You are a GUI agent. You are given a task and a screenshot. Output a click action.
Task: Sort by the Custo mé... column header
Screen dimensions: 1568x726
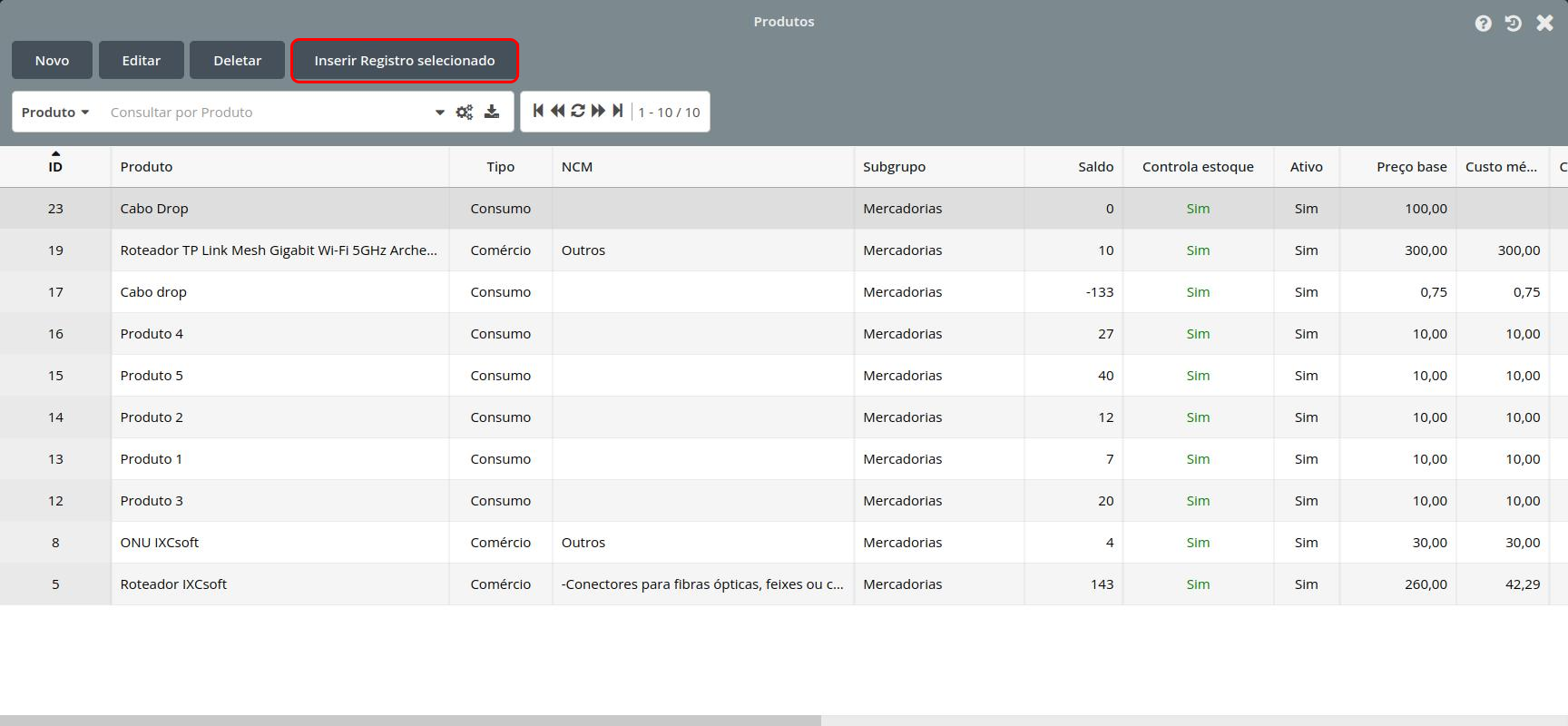pos(1502,167)
